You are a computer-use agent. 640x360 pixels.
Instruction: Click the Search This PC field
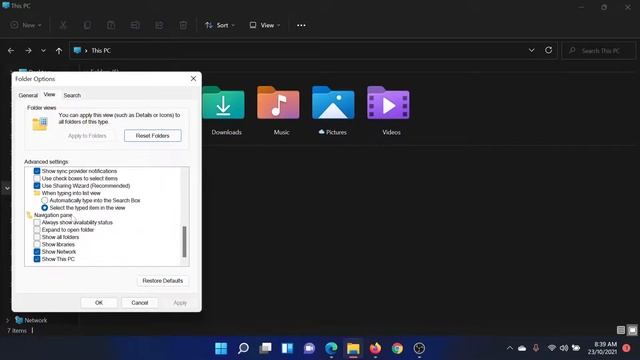click(599, 51)
